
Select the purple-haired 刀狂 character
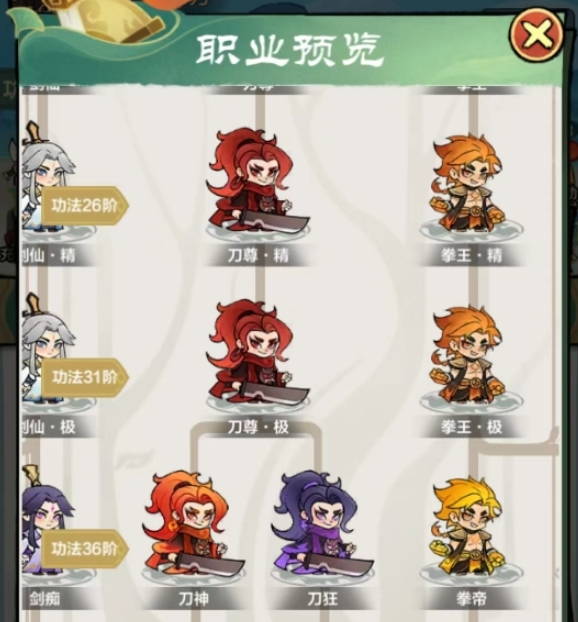pos(322,528)
